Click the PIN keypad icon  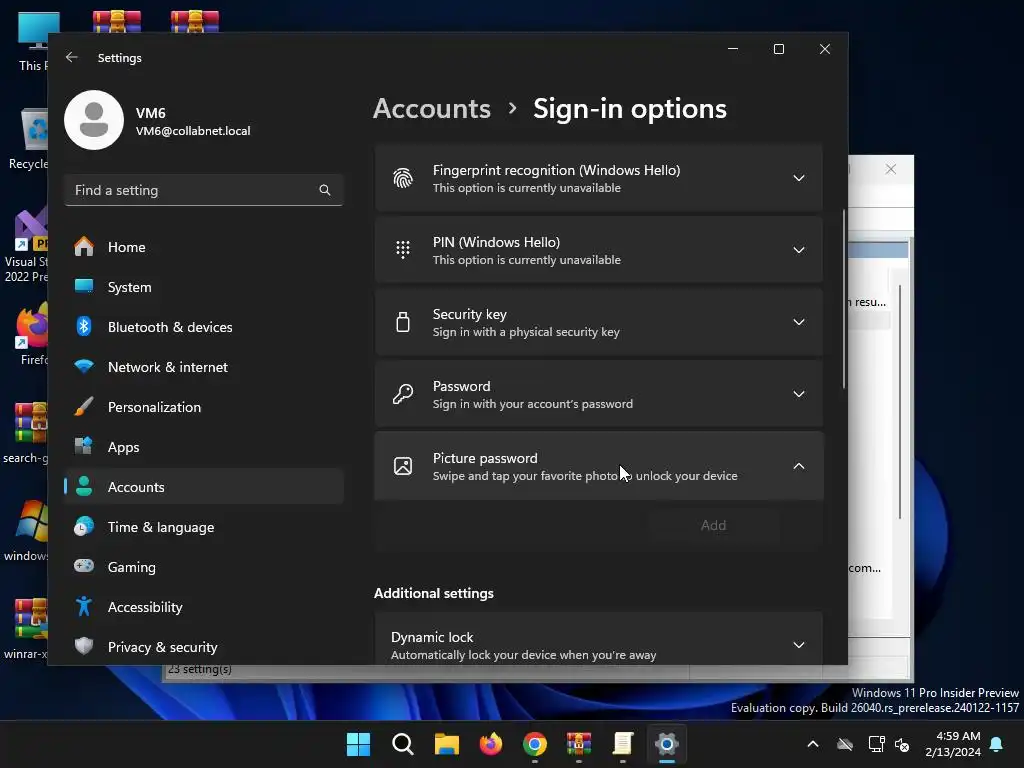click(403, 250)
